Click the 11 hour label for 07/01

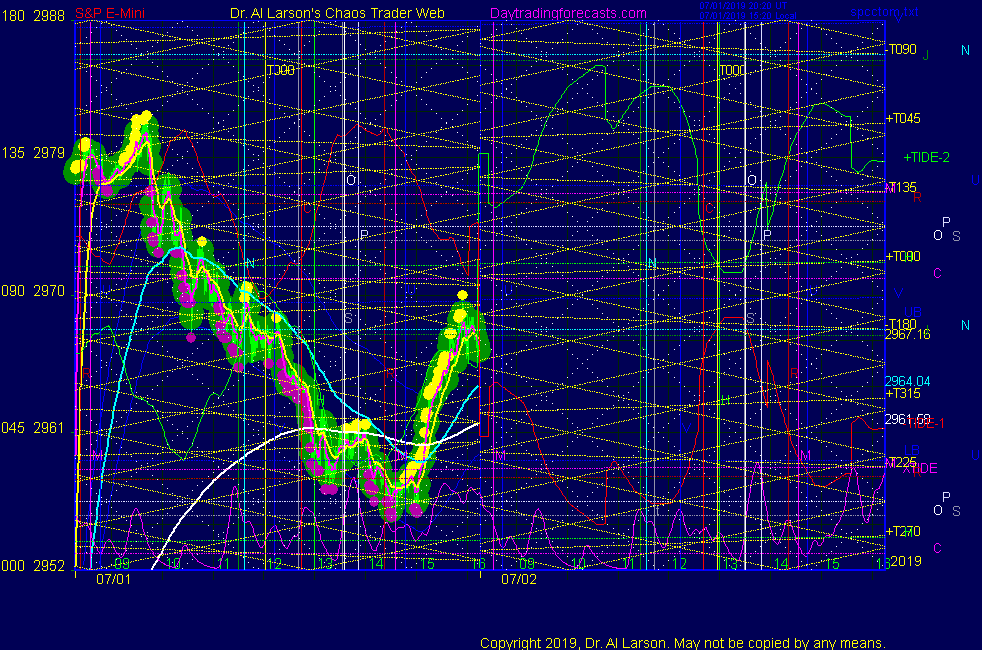pyautogui.click(x=224, y=563)
